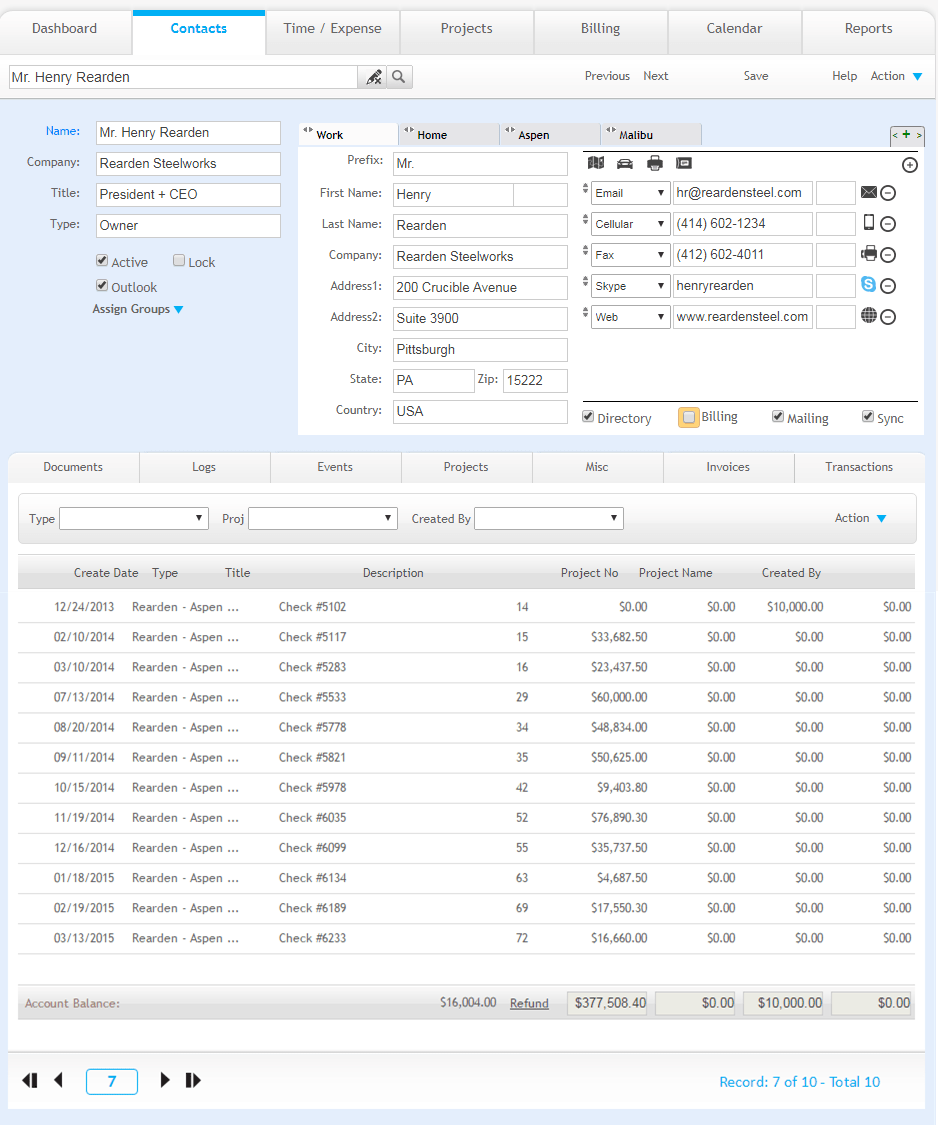This screenshot has height=1125, width=938.
Task: Click reorder handle on the Email row
Action: [585, 189]
